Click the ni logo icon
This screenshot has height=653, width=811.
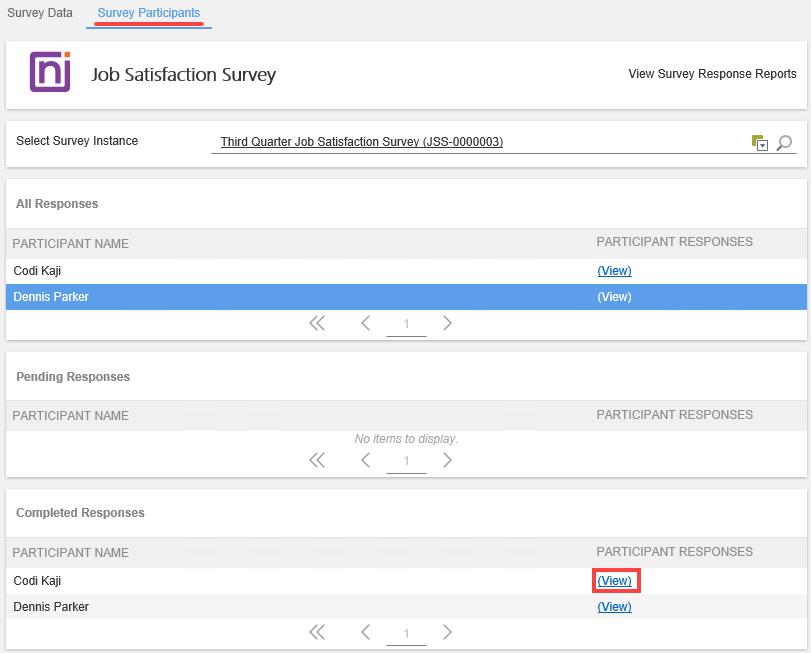50,72
